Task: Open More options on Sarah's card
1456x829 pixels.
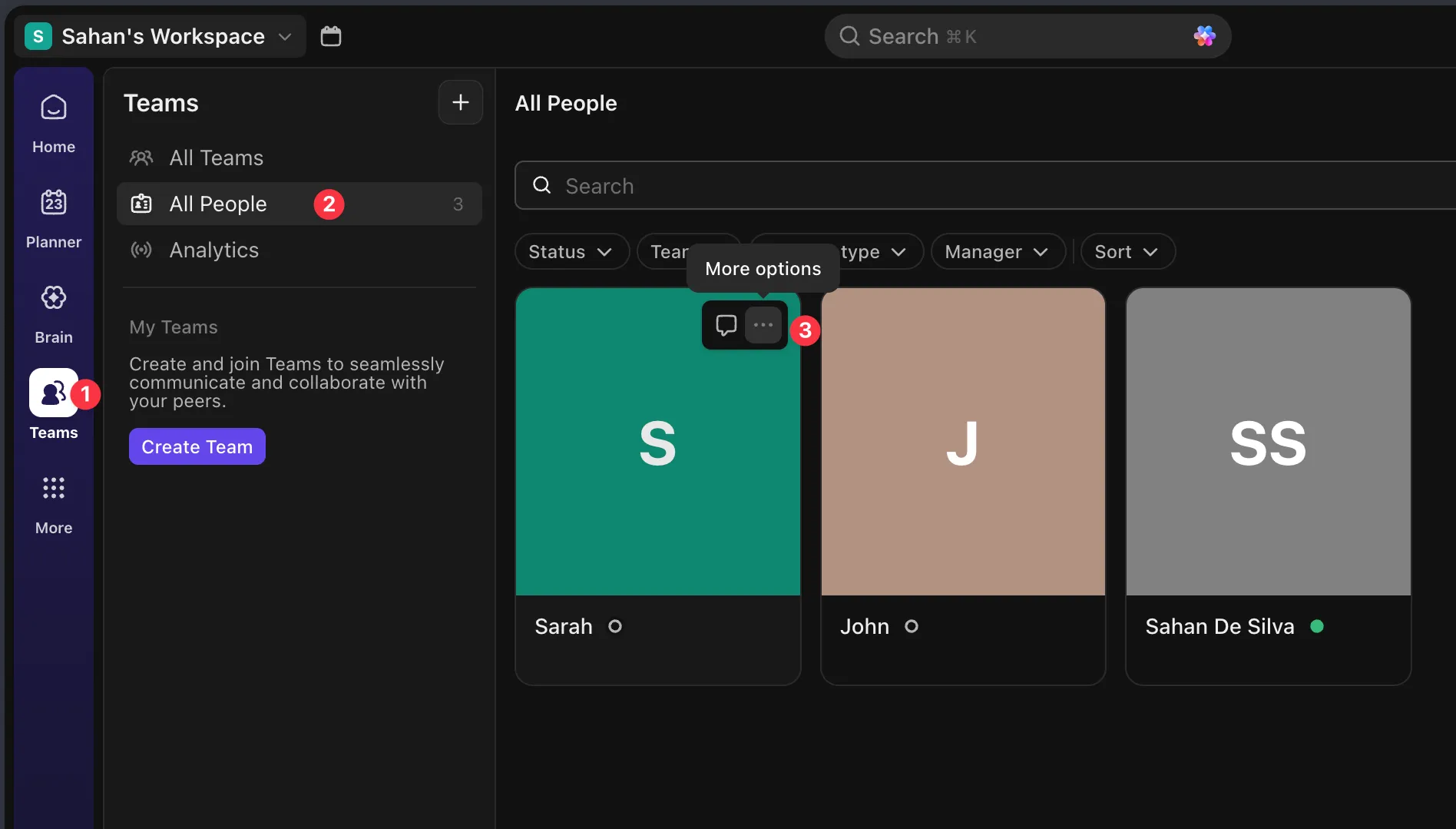Action: (763, 324)
